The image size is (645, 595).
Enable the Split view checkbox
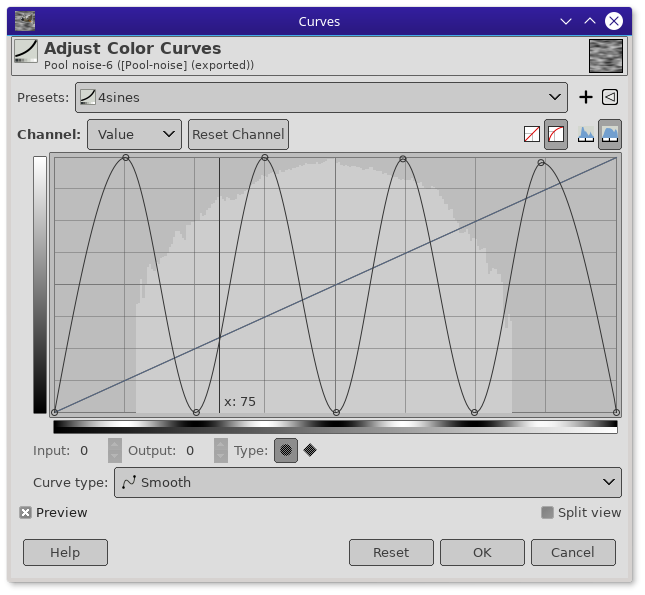547,513
